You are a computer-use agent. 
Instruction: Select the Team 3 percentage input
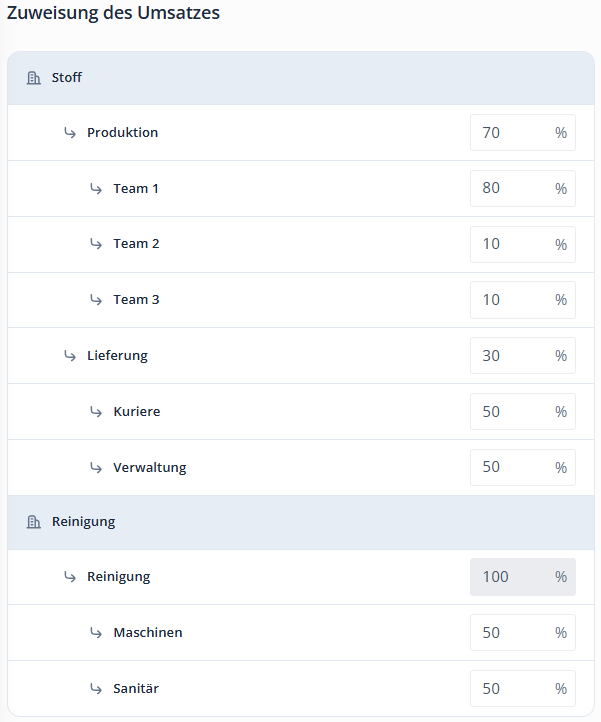click(x=510, y=300)
